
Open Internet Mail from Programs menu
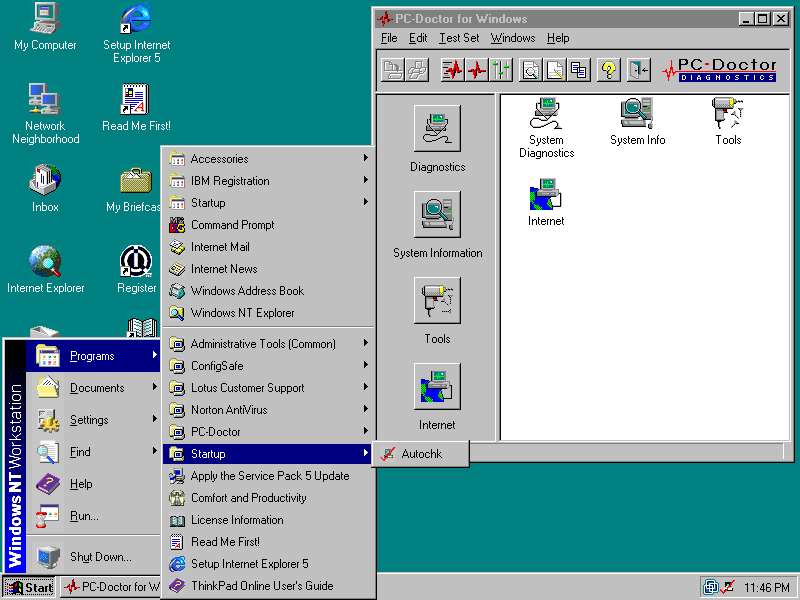[268, 246]
